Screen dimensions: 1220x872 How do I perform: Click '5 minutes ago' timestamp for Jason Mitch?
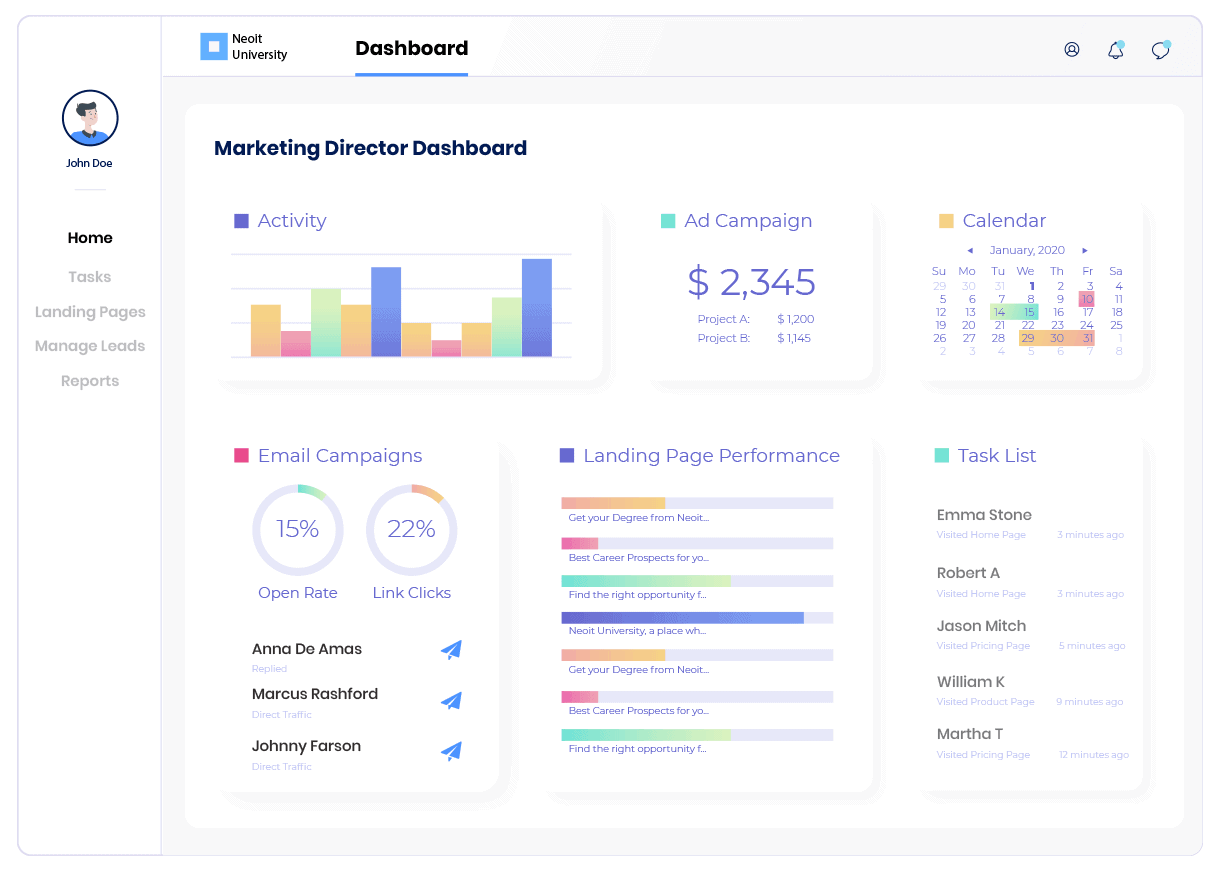[x=1092, y=646]
